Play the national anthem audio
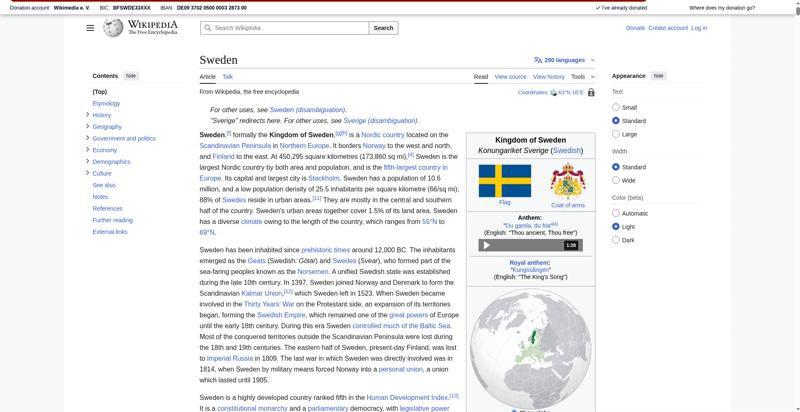This screenshot has width=800, height=412. (487, 245)
